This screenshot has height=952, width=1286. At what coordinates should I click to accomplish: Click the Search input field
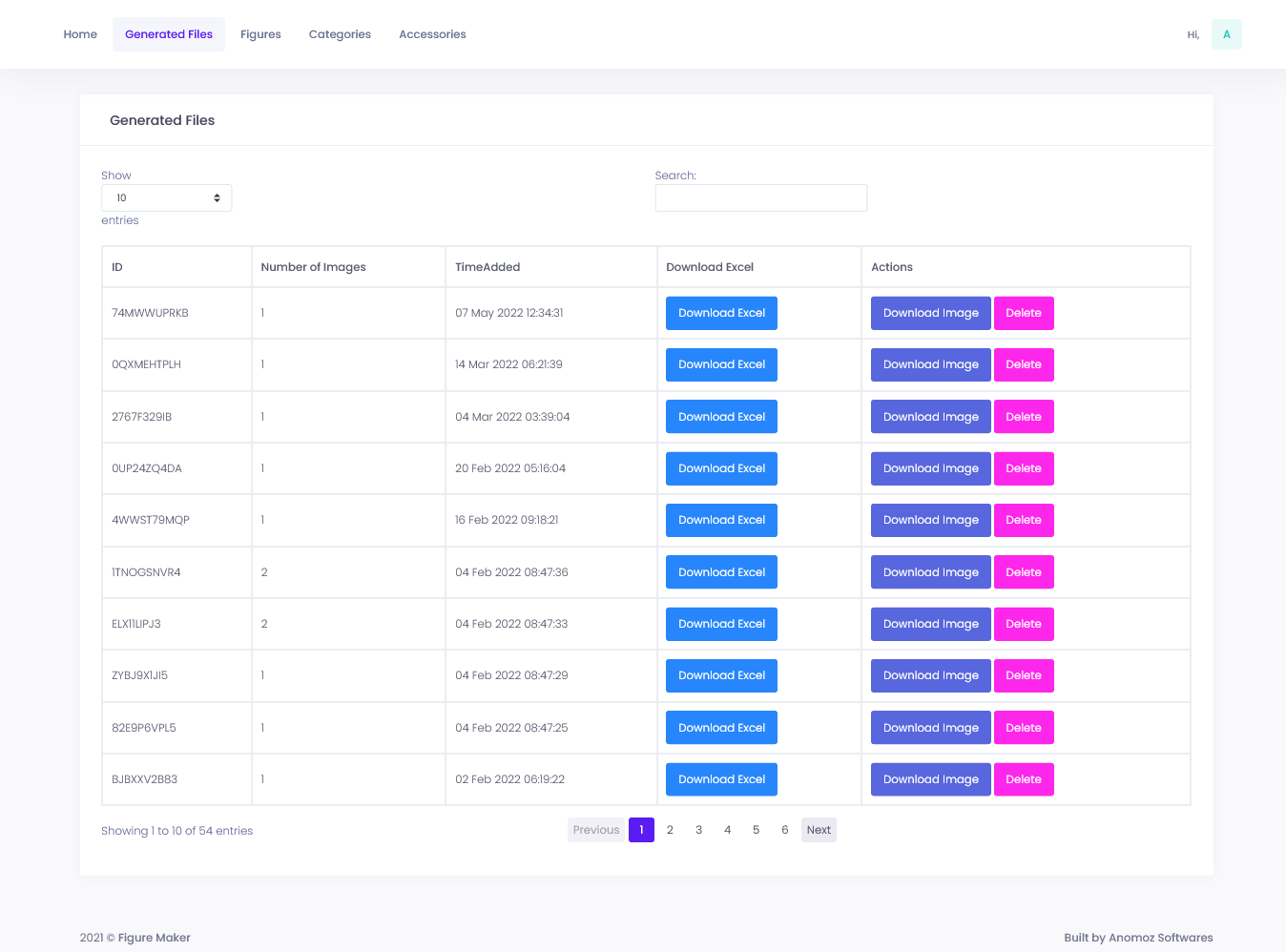coord(760,198)
